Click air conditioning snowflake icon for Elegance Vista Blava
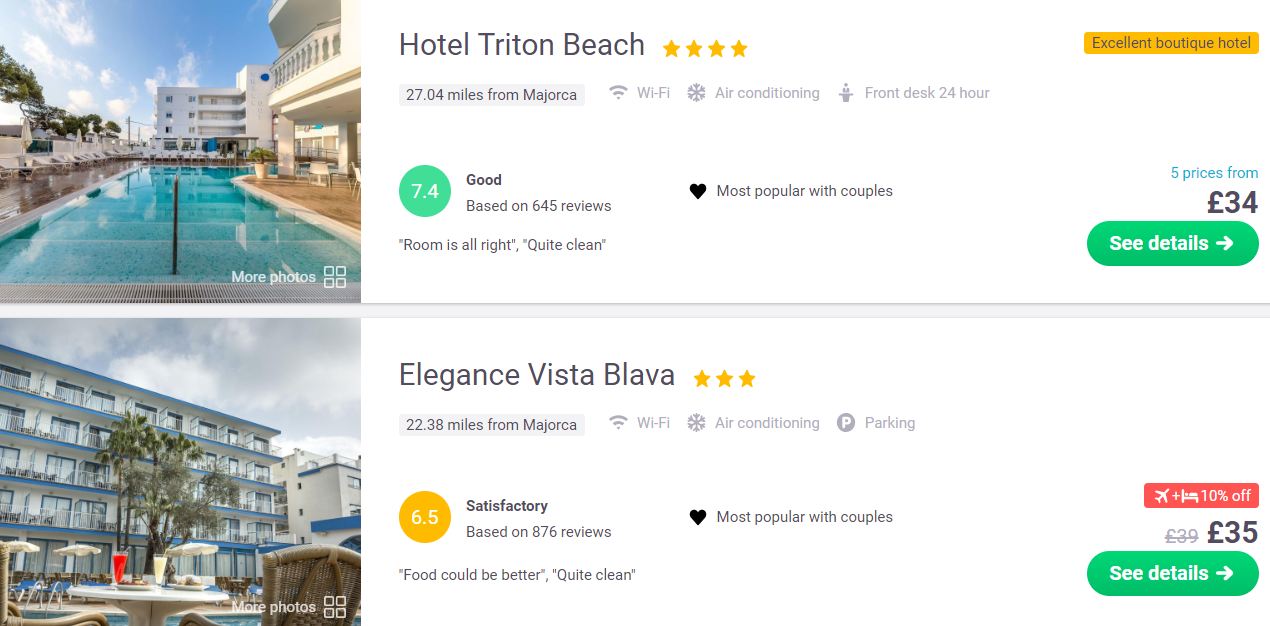The image size is (1270, 626). coord(696,423)
